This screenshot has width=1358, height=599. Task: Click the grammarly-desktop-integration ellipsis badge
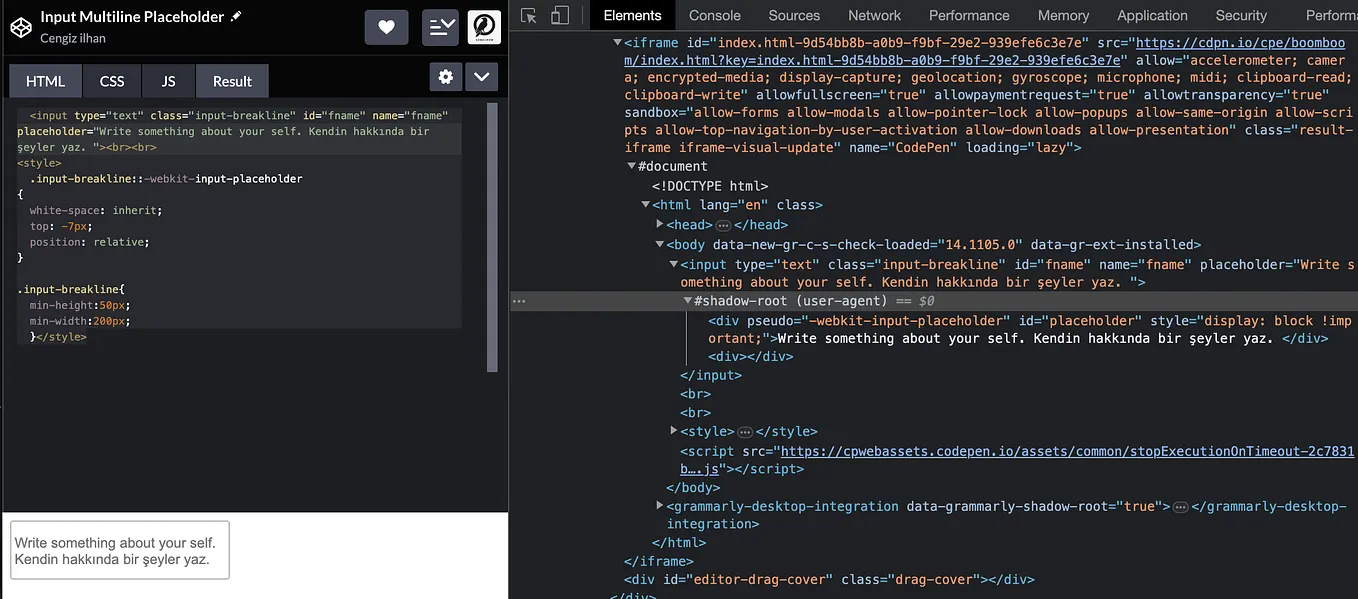(1180, 508)
